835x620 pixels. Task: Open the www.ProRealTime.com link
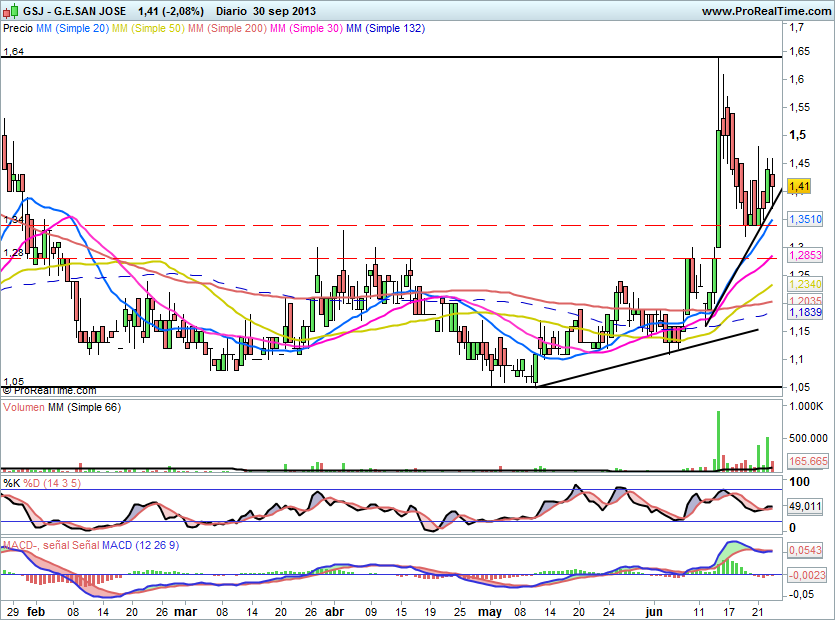coord(766,11)
